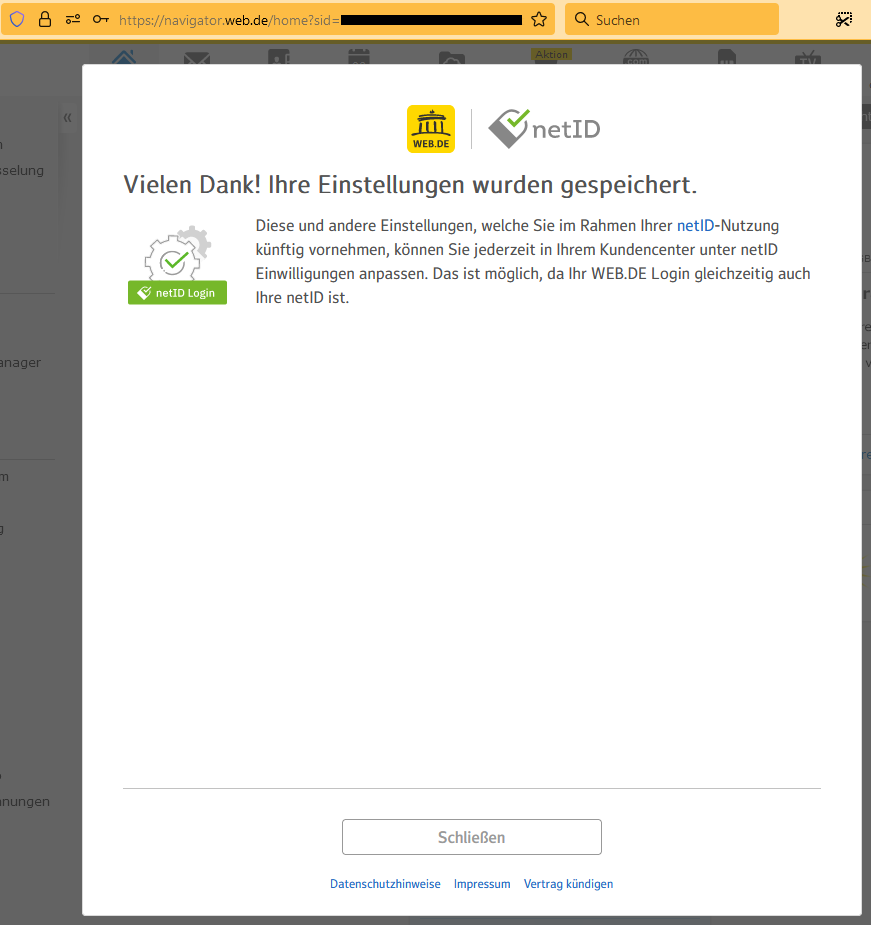Click the dimmed document icon in navigation

click(x=727, y=58)
